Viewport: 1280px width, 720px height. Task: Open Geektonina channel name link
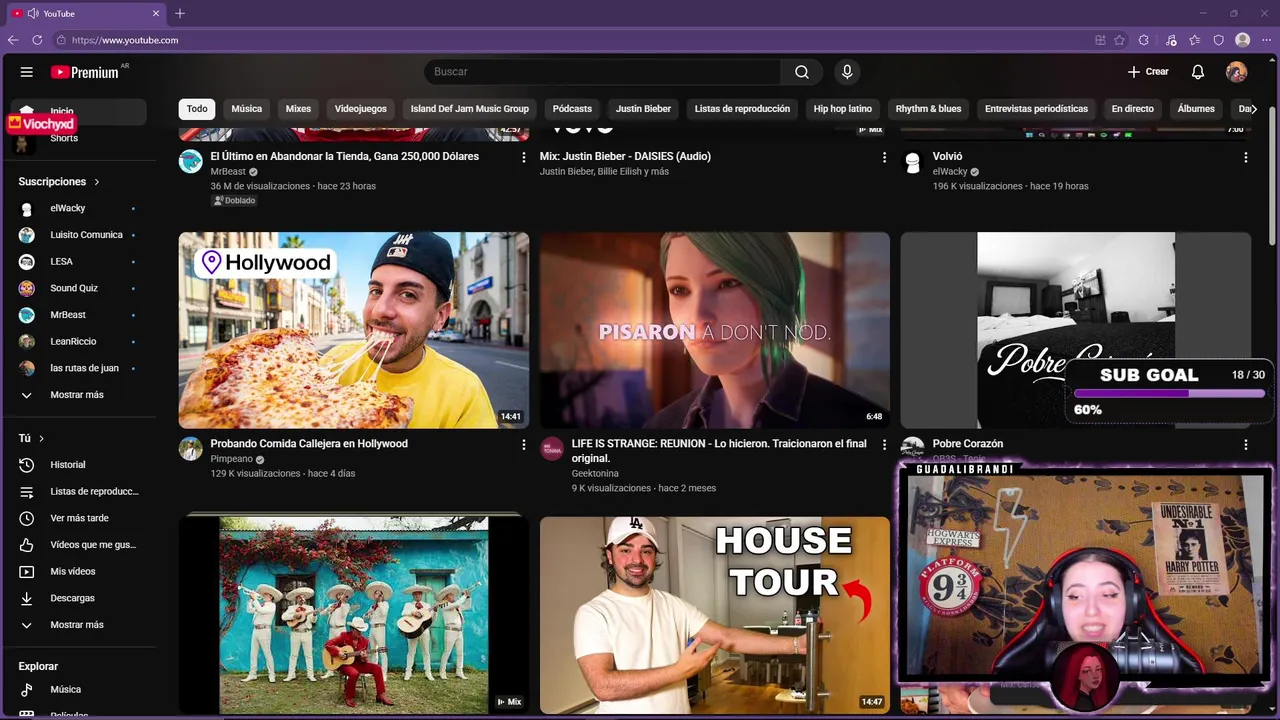click(x=595, y=473)
